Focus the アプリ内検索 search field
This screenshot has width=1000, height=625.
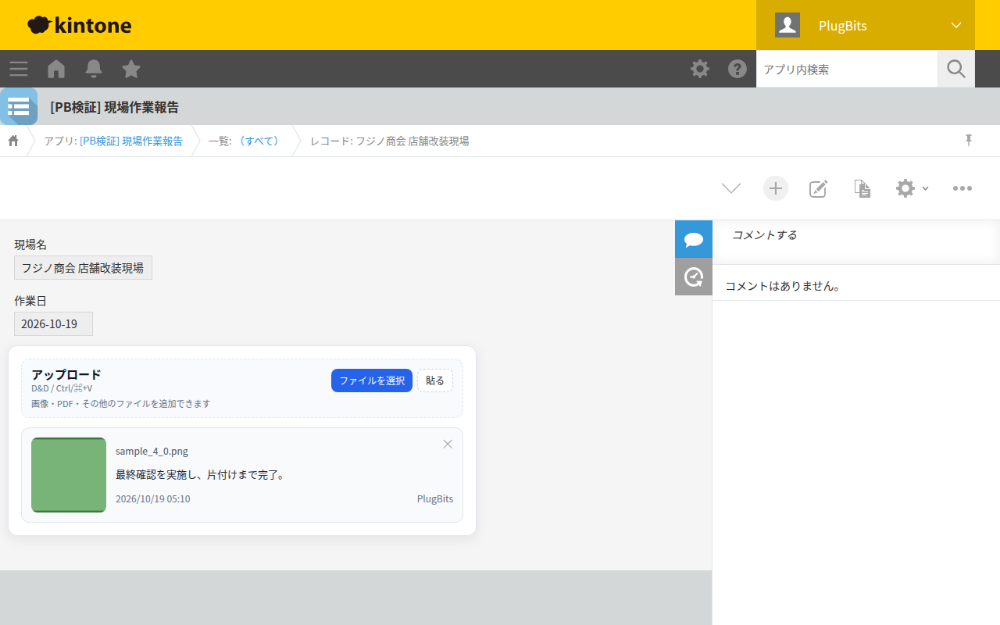(846, 69)
